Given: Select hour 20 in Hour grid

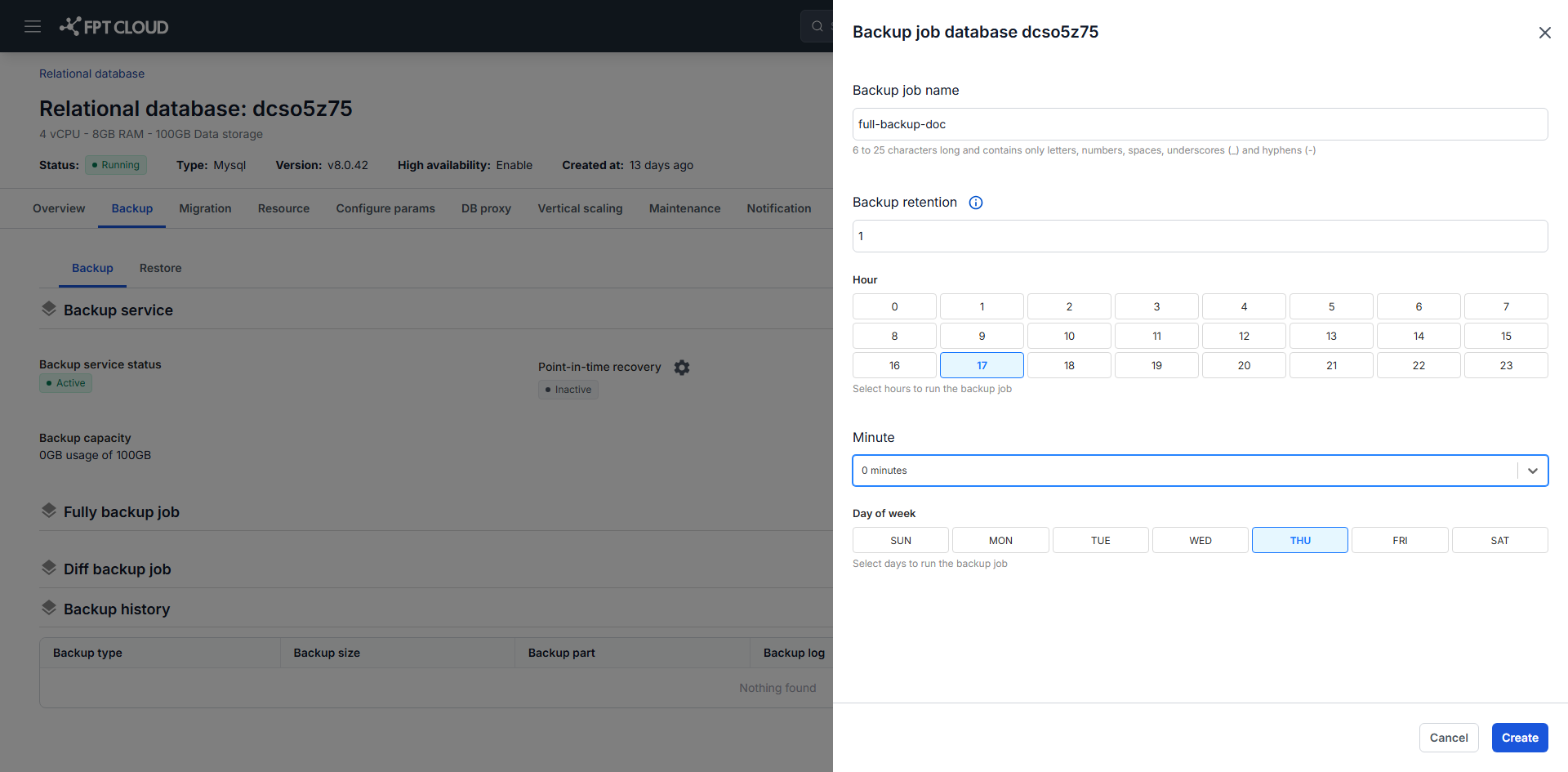Looking at the screenshot, I should tap(1244, 365).
